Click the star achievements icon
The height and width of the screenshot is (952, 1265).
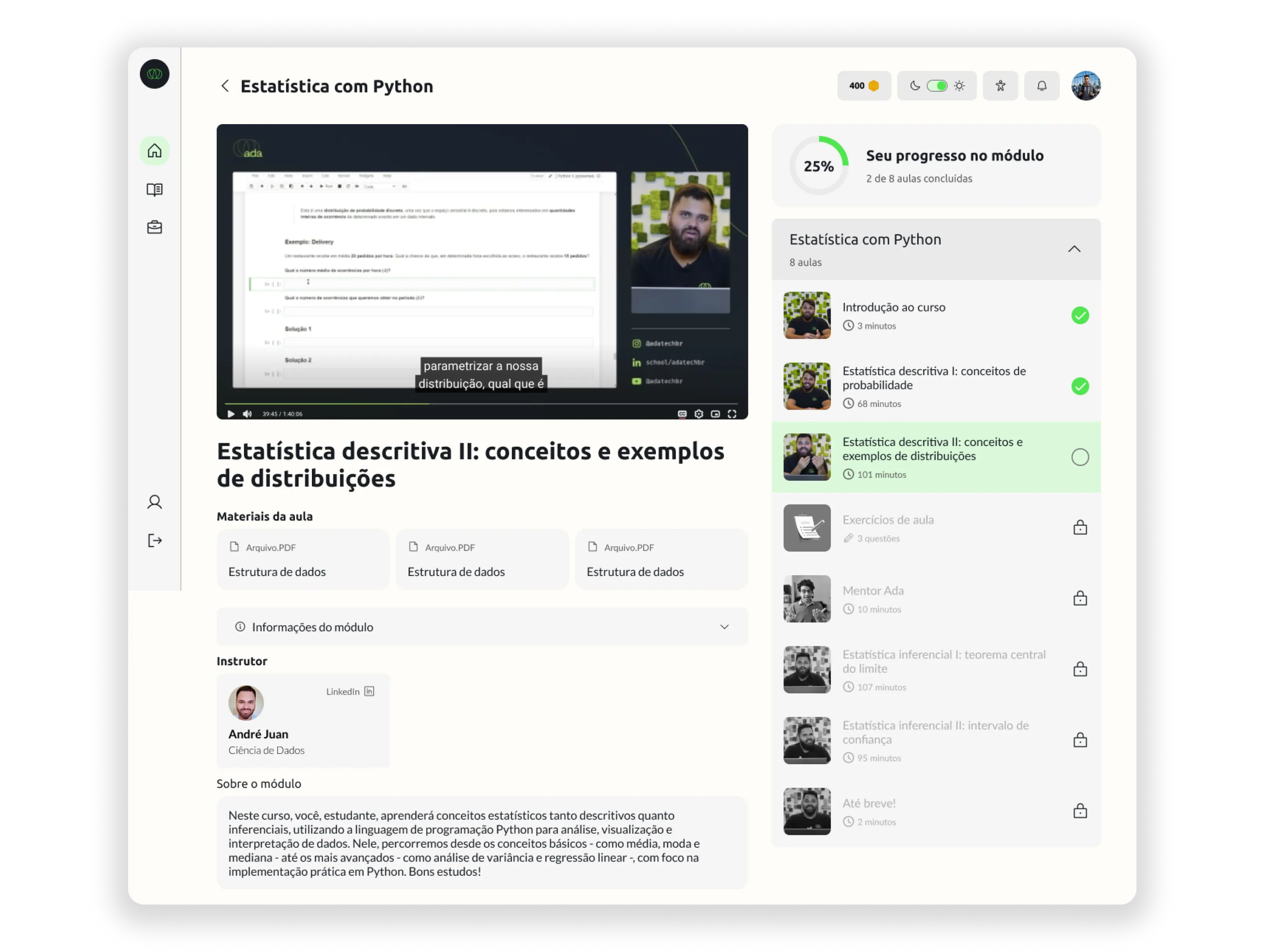(1000, 86)
